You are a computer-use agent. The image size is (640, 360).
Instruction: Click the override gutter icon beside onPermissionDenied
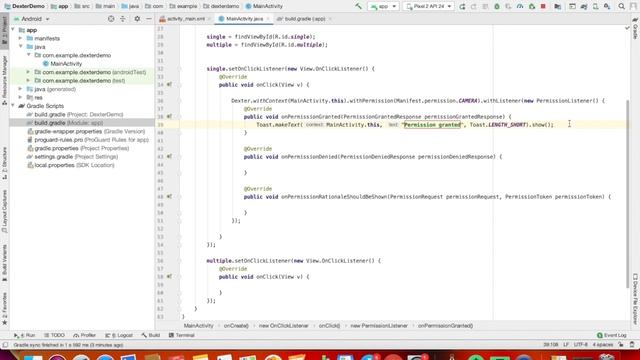click(169, 157)
